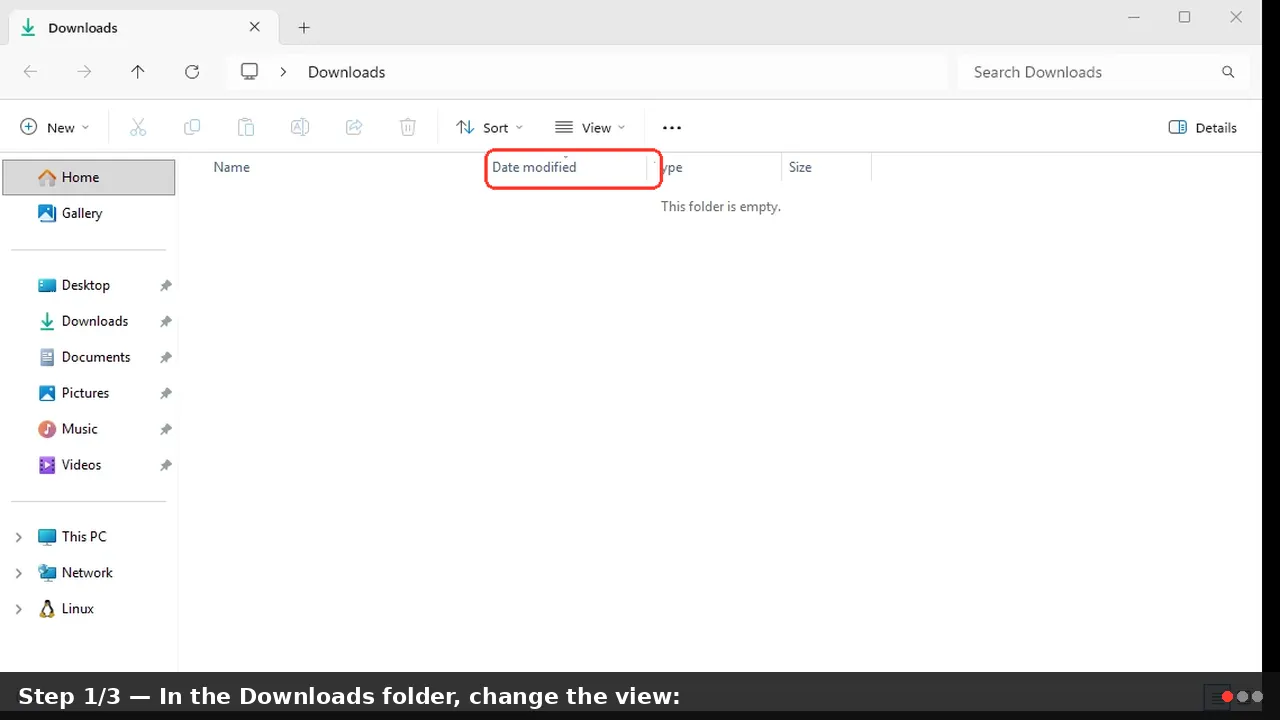Add a new tab with plus button
Viewport: 1280px width, 720px height.
point(304,28)
